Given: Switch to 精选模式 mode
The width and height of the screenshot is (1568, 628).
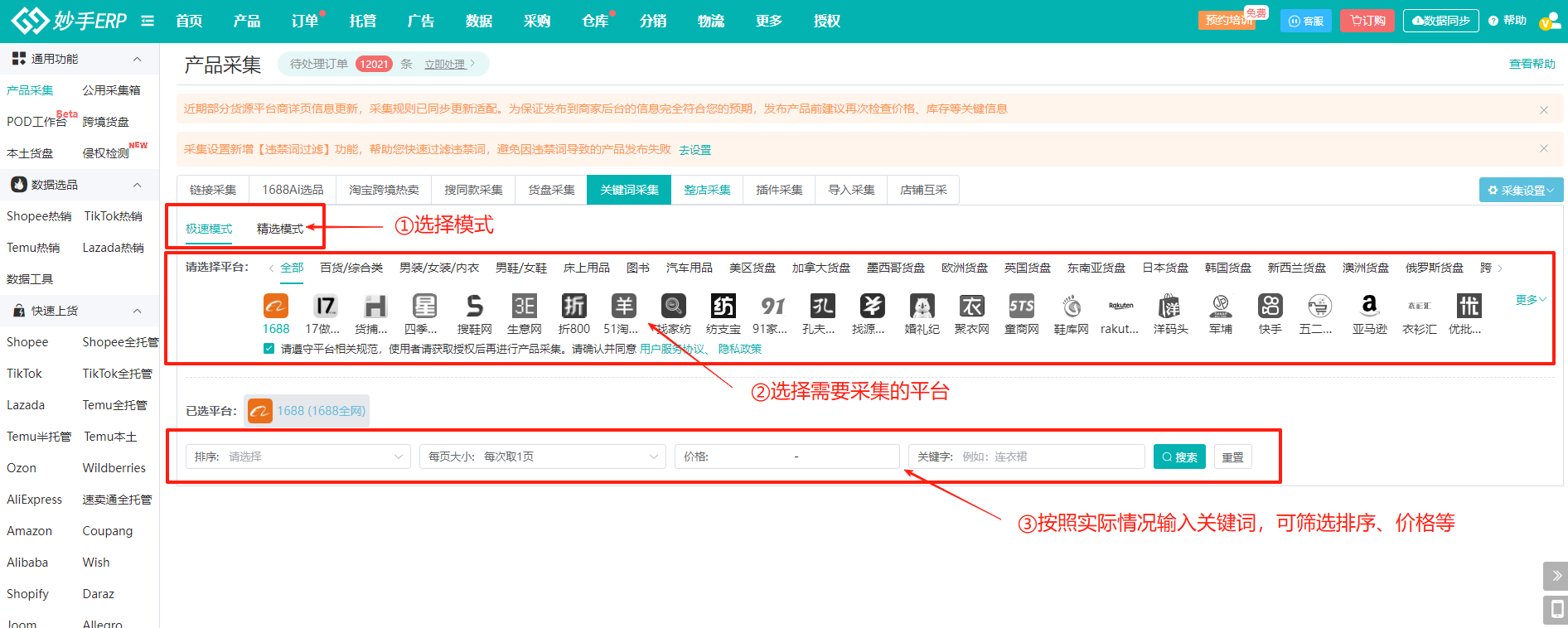Looking at the screenshot, I should pyautogui.click(x=279, y=229).
